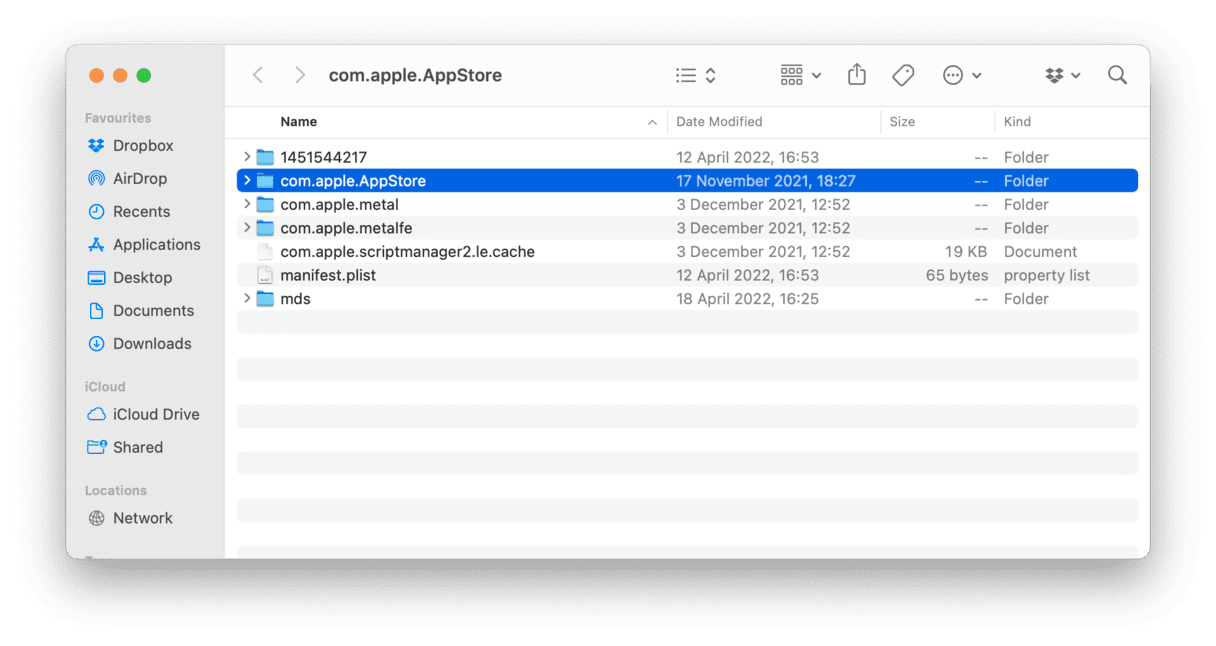Click the AirDrop sidebar icon
The height and width of the screenshot is (646, 1216).
pyautogui.click(x=96, y=179)
